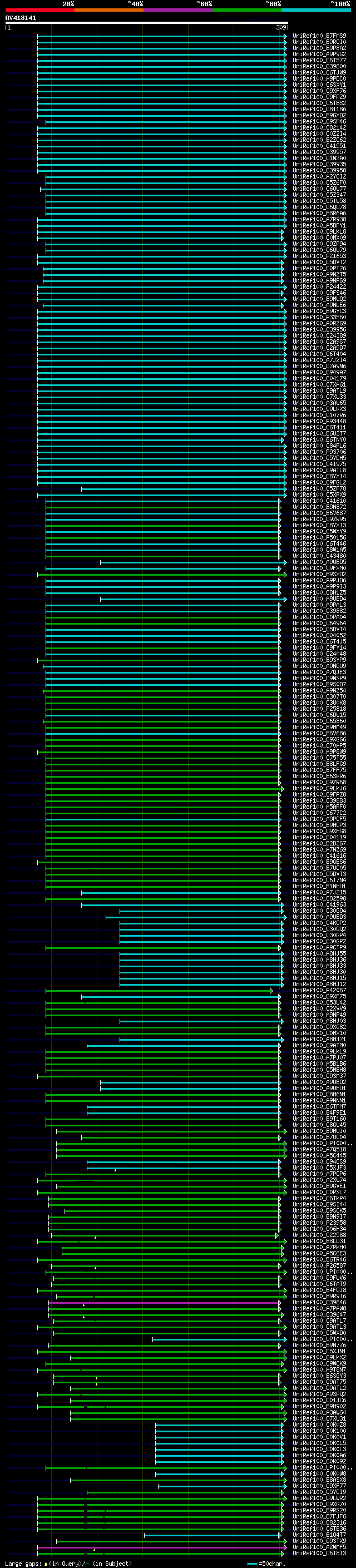Click hit label UniRef100_A9UED5
Image resolution: width=356 pixels, height=1568 pixels.
click(x=319, y=562)
